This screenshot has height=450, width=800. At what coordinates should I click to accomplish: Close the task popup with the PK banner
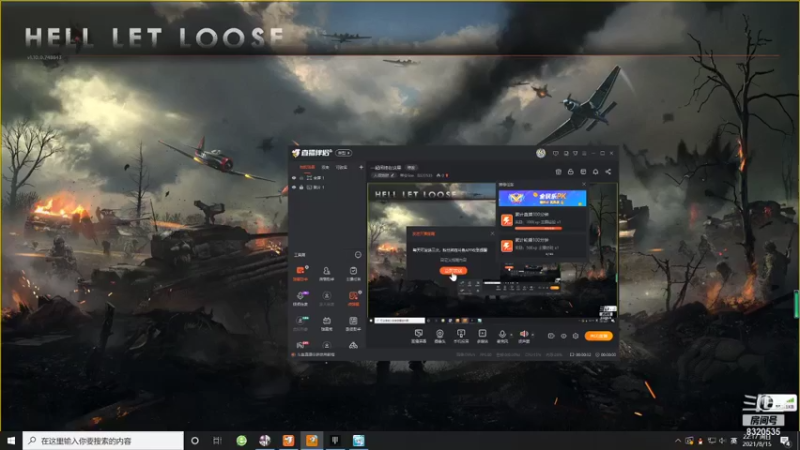coord(584,185)
